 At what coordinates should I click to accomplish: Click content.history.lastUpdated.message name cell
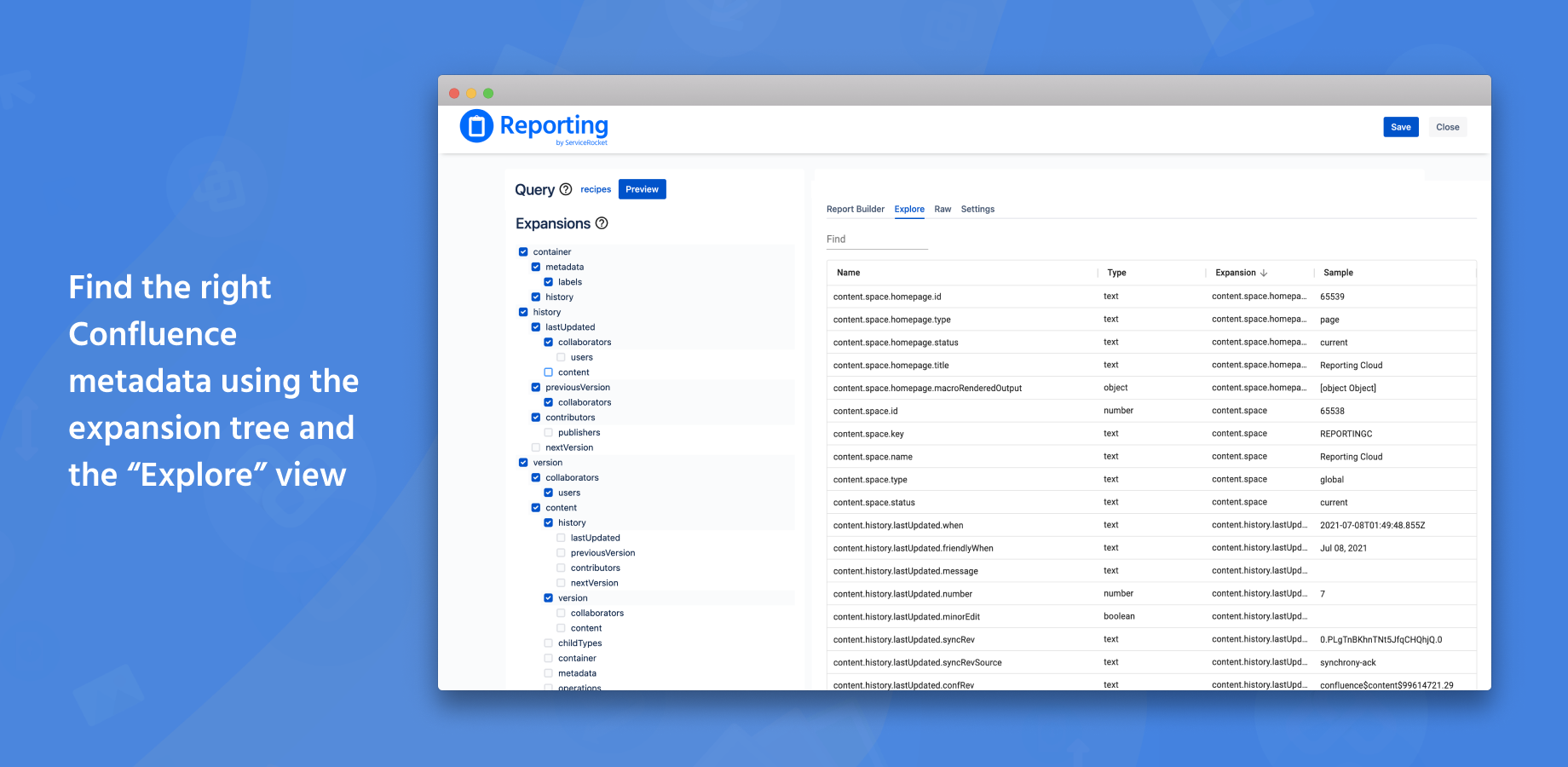click(906, 571)
